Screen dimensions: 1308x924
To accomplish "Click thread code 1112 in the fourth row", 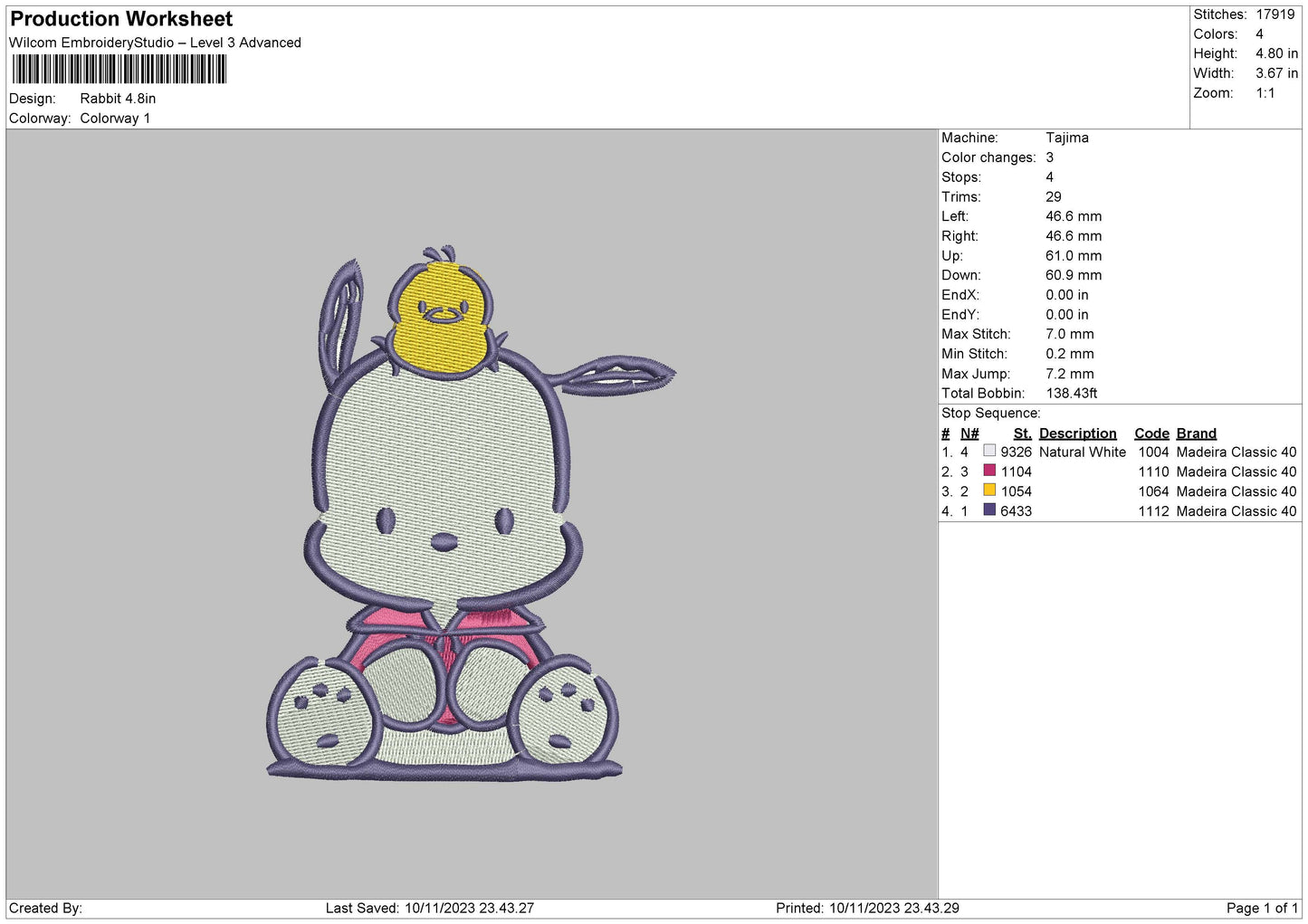I will (1153, 511).
